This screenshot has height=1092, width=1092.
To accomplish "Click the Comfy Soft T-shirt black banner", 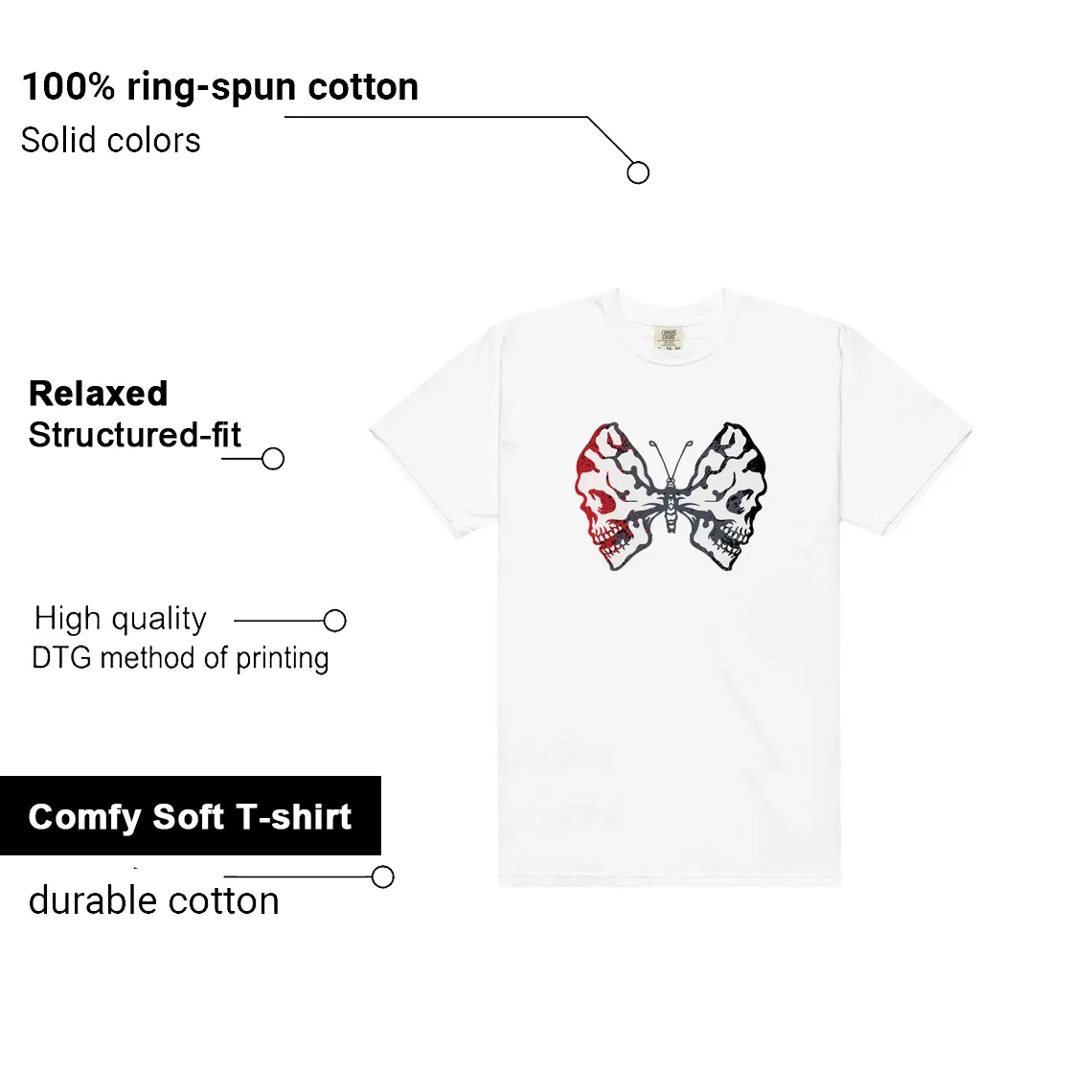I will coord(190,815).
